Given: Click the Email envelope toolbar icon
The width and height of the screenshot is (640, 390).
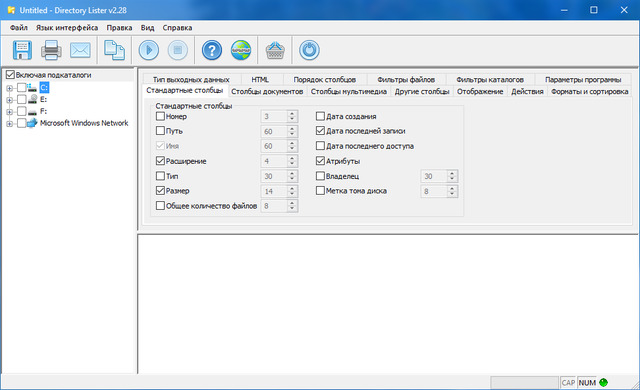Looking at the screenshot, I should coord(80,50).
